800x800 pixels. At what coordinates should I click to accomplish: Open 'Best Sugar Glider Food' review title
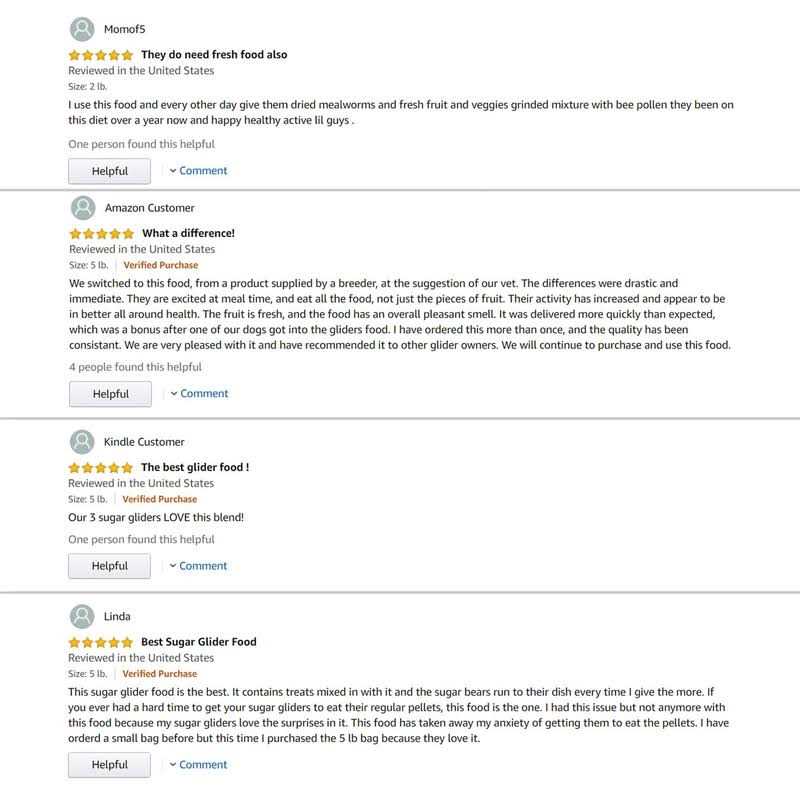click(199, 642)
